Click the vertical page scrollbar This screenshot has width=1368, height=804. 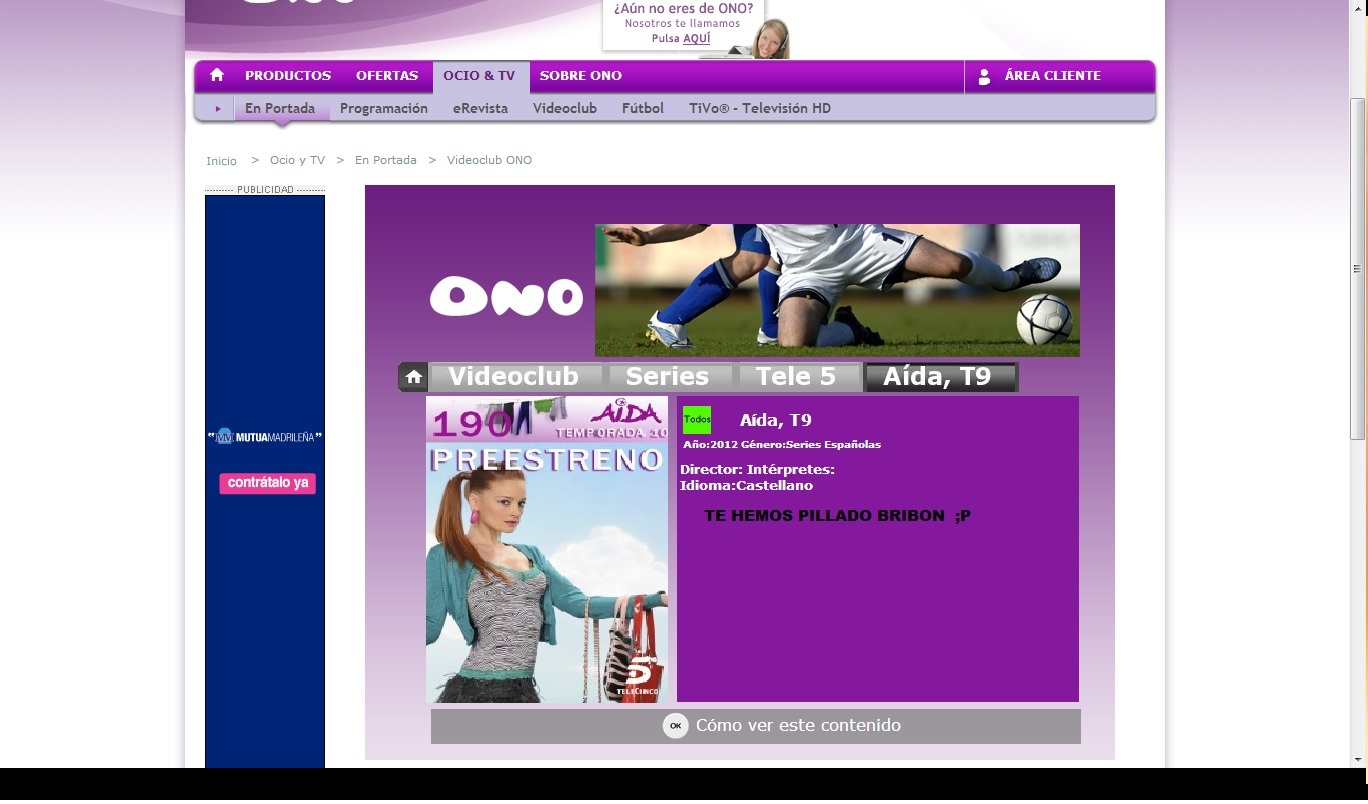[x=1357, y=270]
